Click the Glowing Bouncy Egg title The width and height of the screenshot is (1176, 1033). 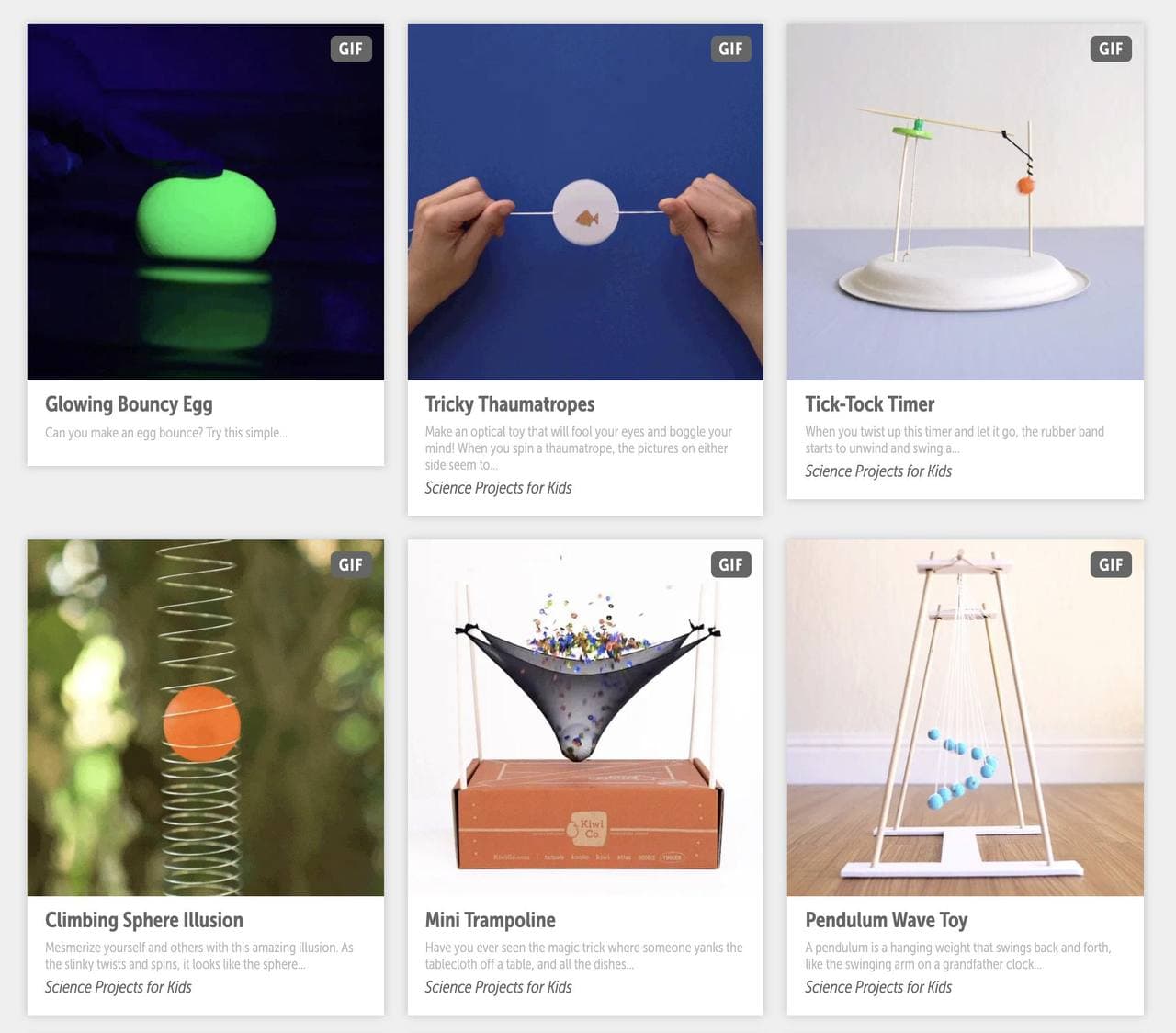129,404
